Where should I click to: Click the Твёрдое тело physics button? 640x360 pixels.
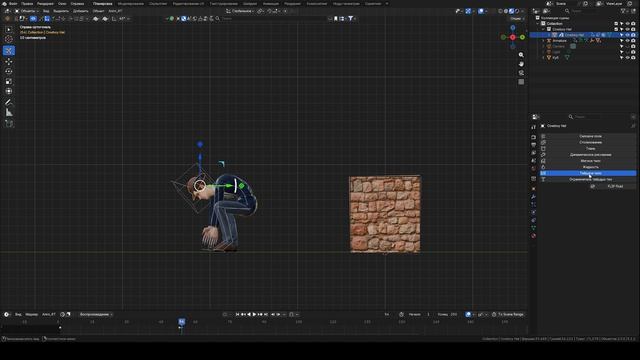[588, 173]
